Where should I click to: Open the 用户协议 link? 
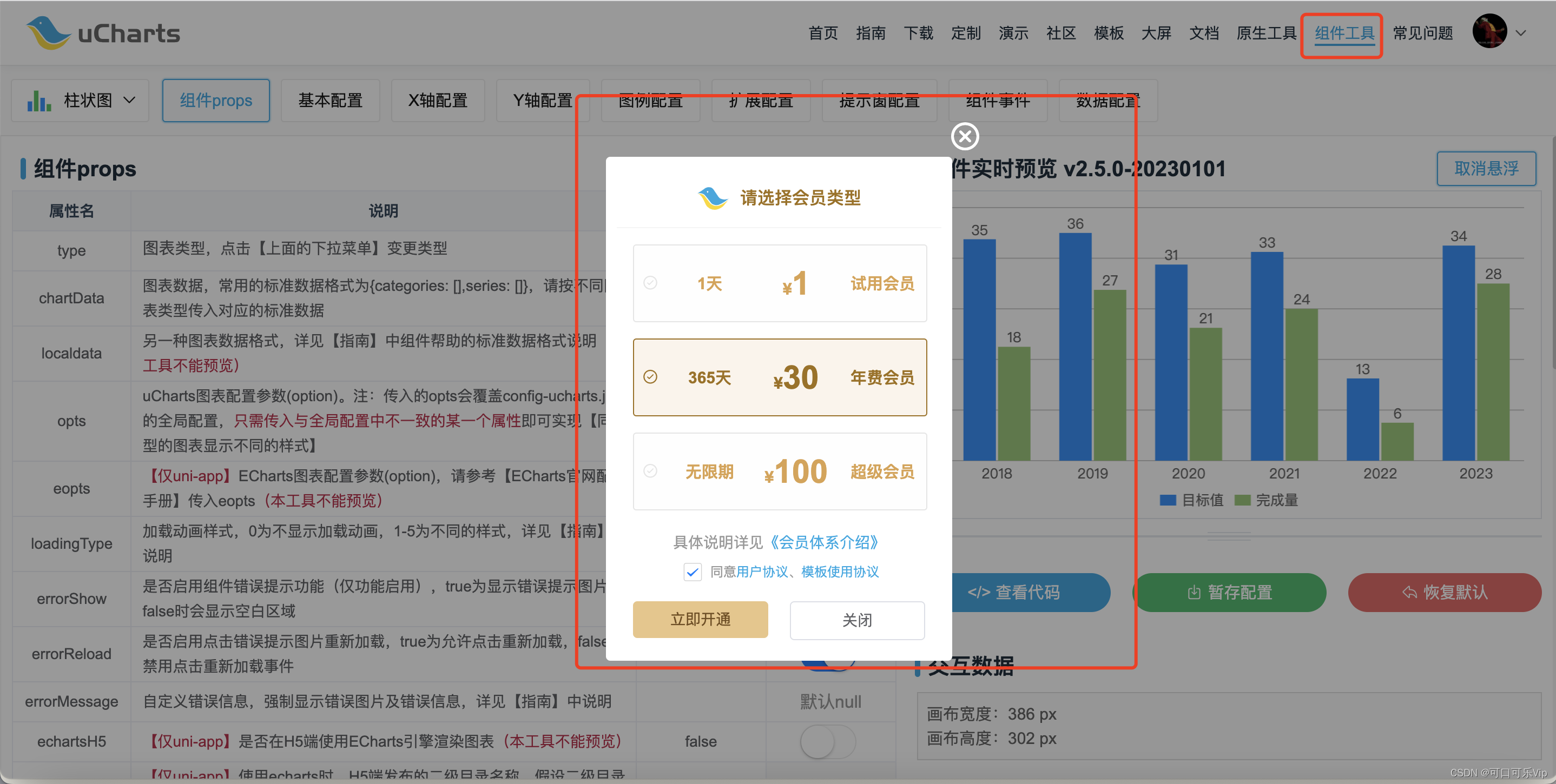click(762, 572)
